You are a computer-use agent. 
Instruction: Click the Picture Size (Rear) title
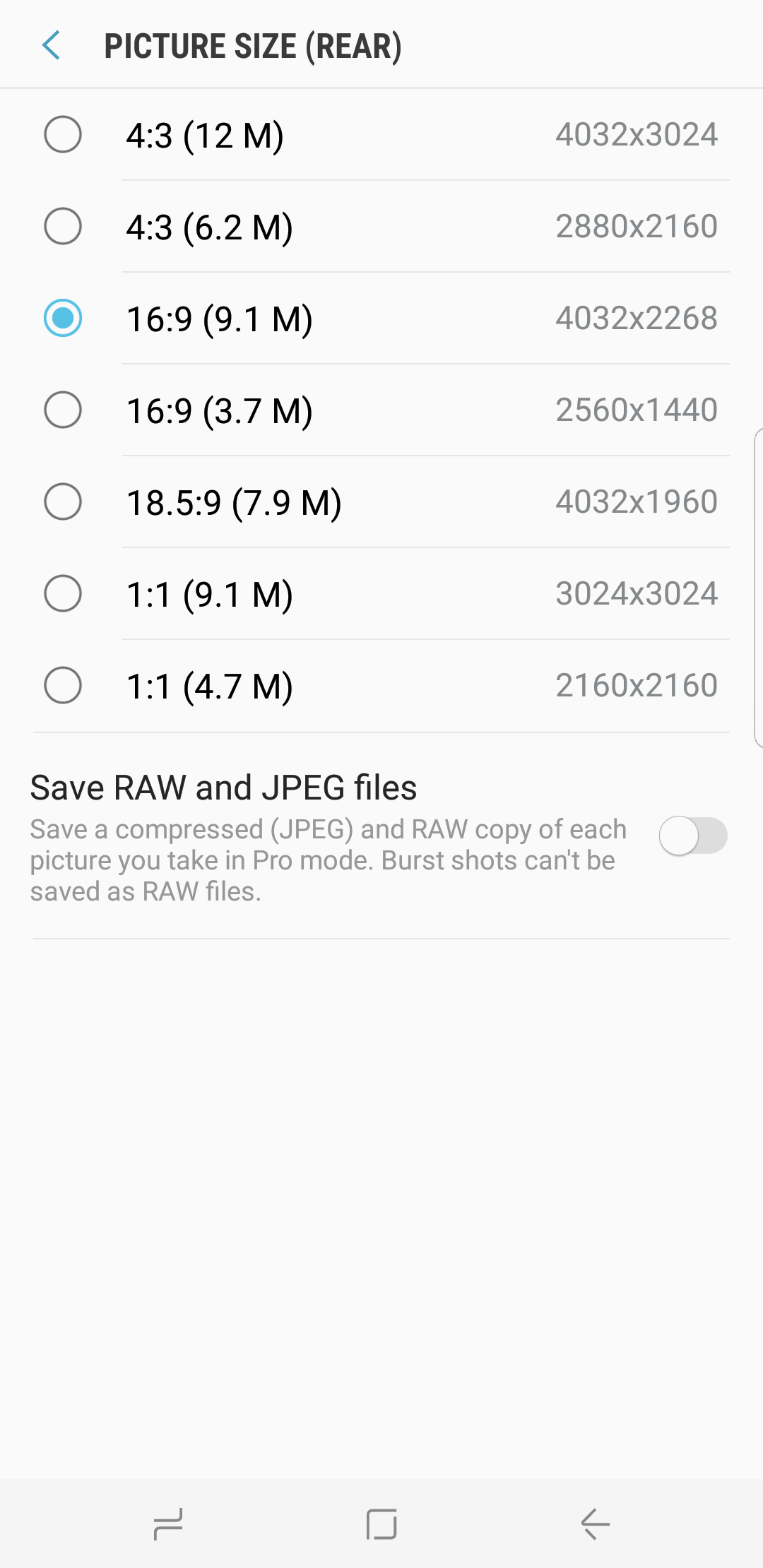253,47
